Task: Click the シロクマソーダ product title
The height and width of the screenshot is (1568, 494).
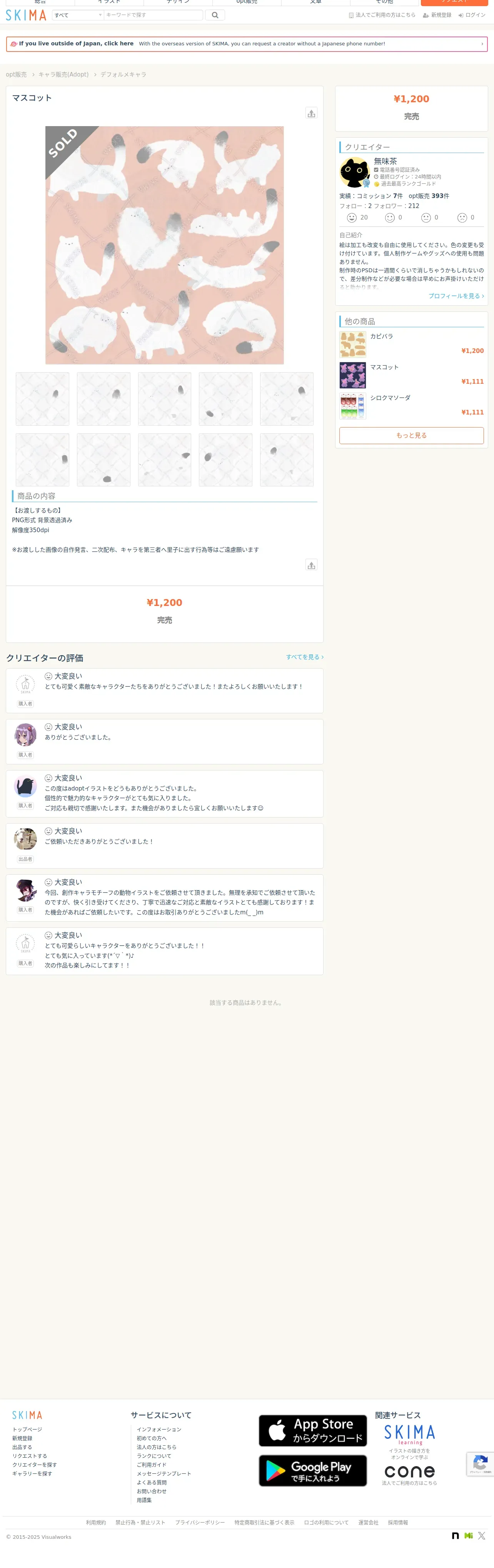Action: [391, 398]
